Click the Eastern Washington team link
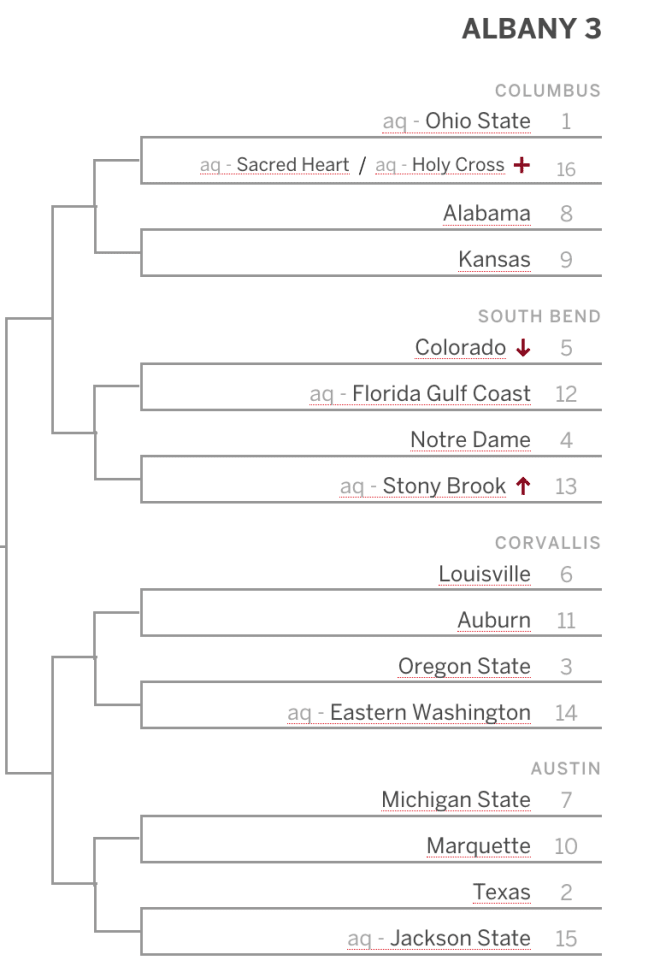This screenshot has width=660, height=978. pyautogui.click(x=430, y=712)
